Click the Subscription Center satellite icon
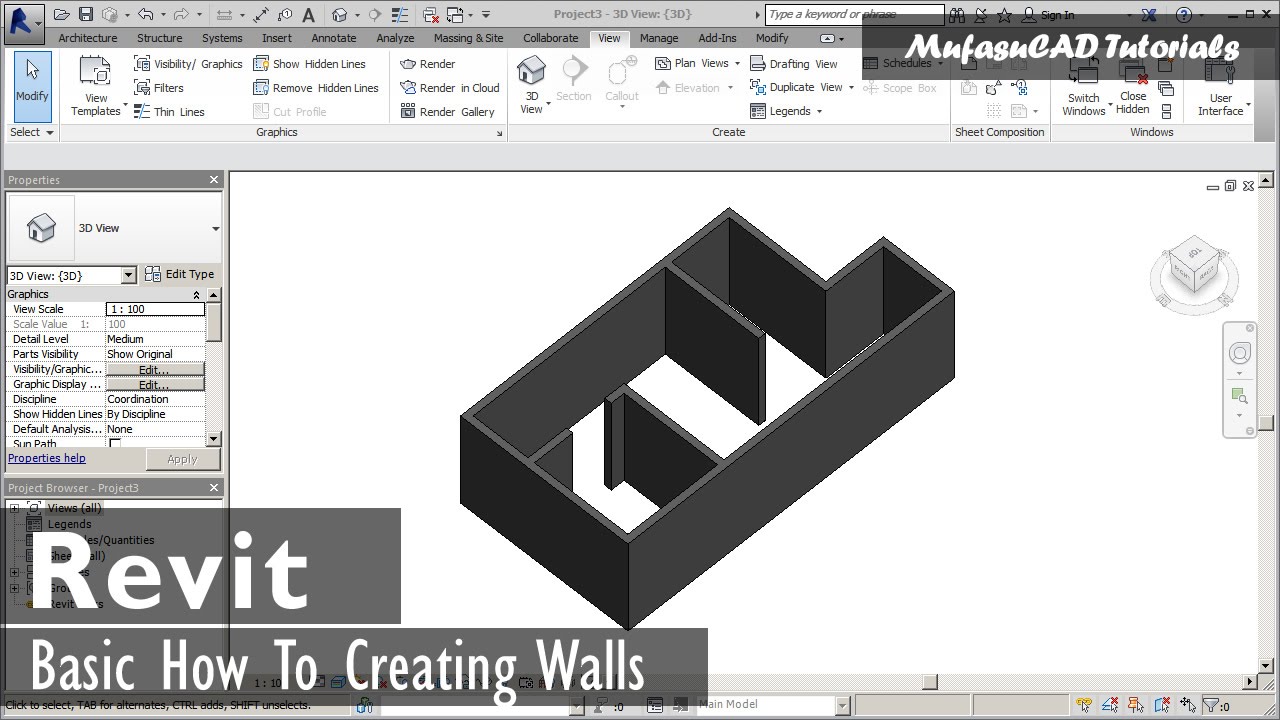This screenshot has height=720, width=1280. pyautogui.click(x=981, y=15)
